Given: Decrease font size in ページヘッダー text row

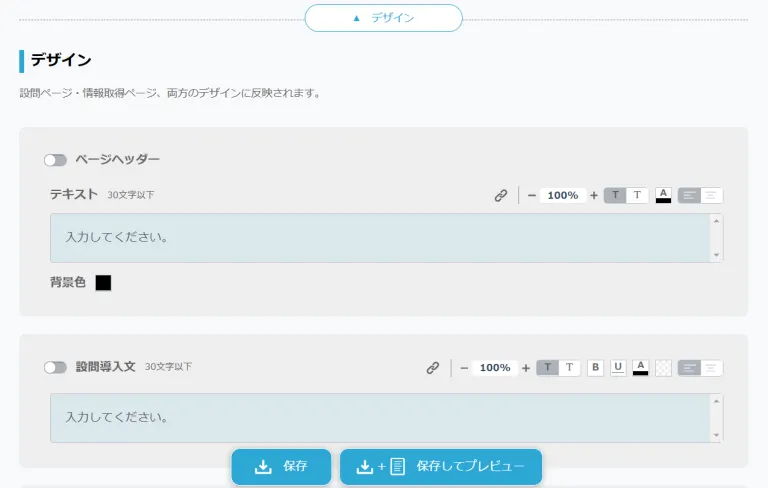Looking at the screenshot, I should [531, 195].
